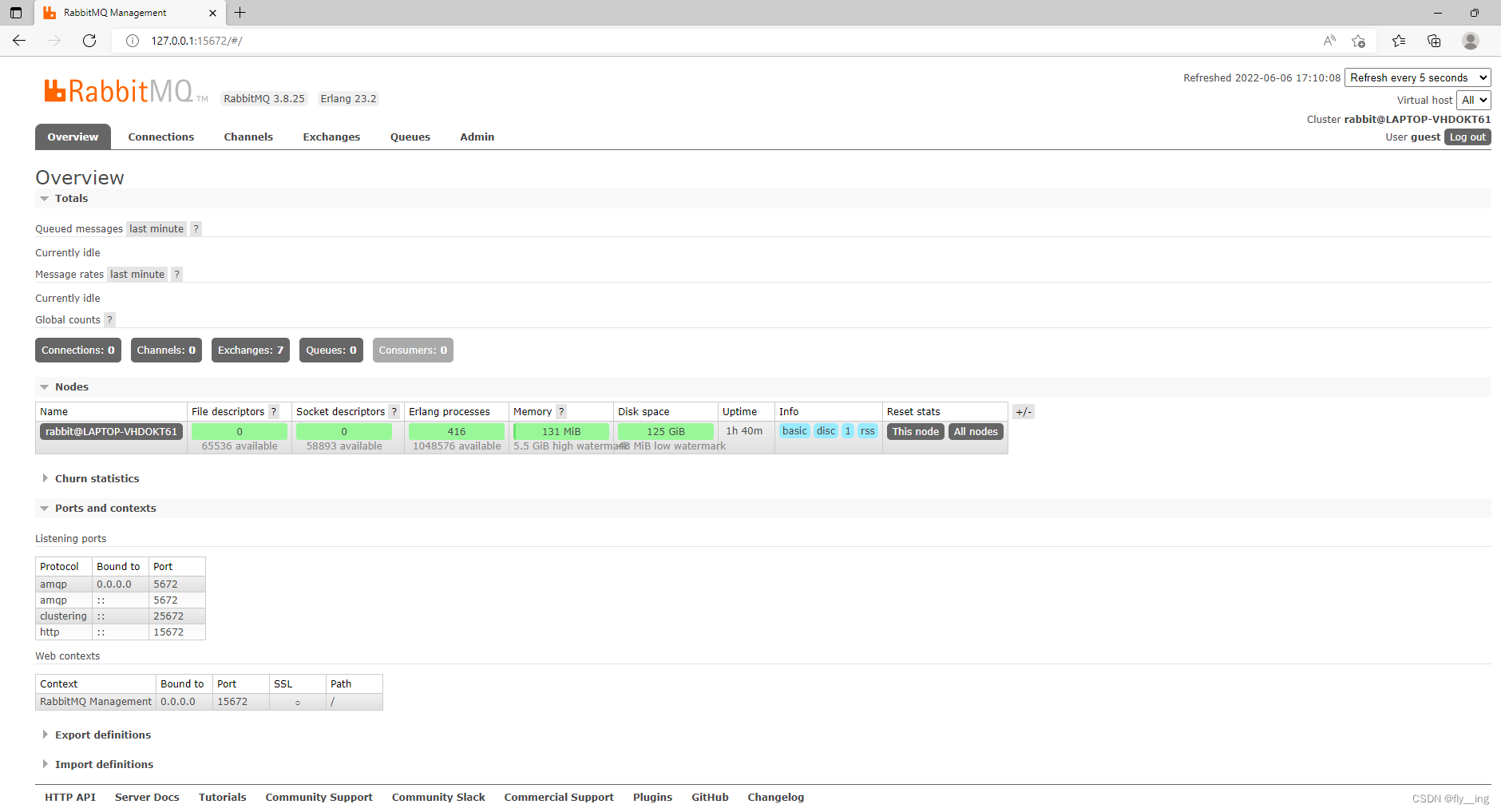Screen dimensions: 1501x812
Task: Open the Server Docs footer link
Action: click(147, 798)
